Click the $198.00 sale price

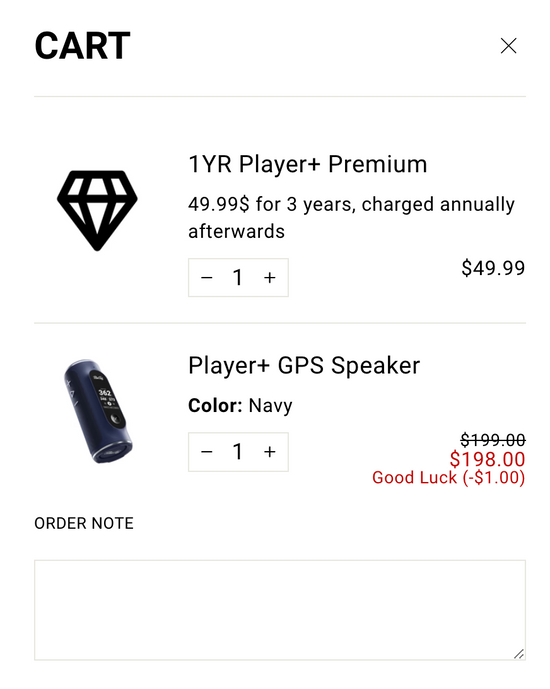(487, 459)
